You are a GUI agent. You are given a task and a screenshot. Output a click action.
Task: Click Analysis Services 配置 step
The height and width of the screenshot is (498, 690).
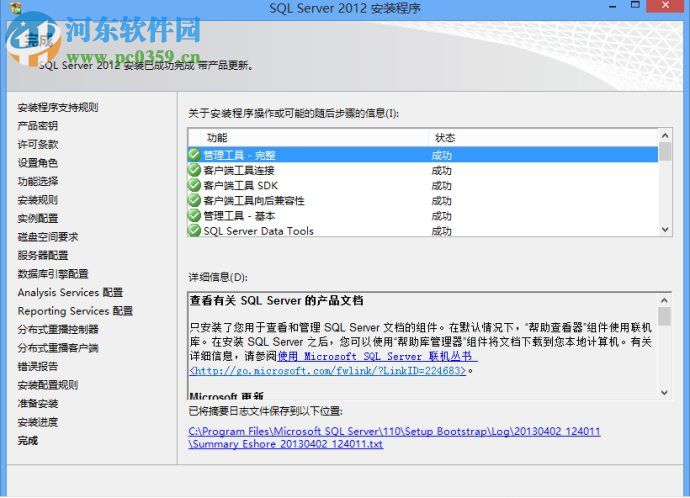click(x=70, y=292)
